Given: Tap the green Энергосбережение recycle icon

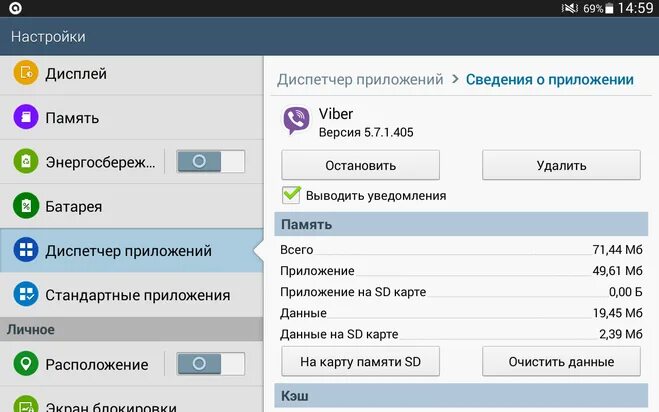Looking at the screenshot, I should click(26, 161).
